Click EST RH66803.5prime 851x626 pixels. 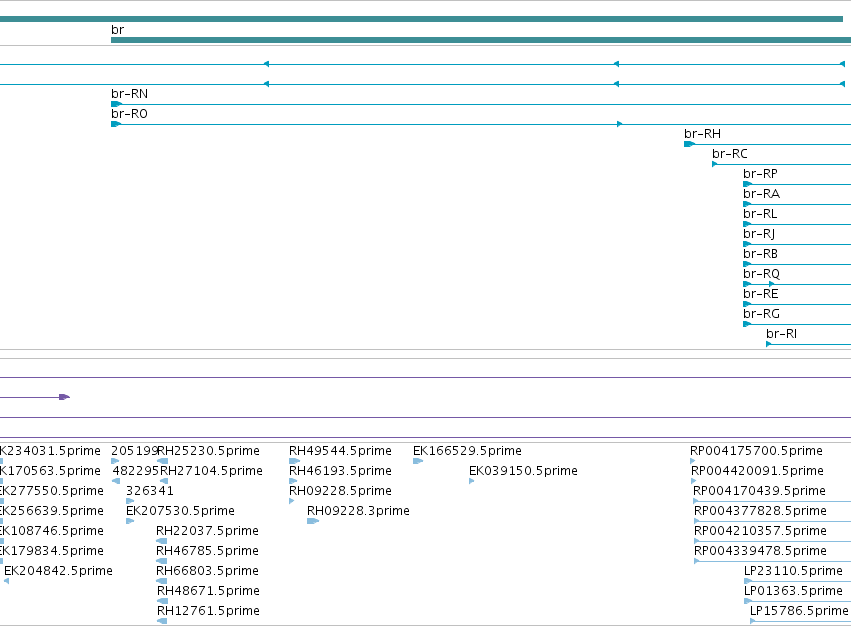coord(207,571)
